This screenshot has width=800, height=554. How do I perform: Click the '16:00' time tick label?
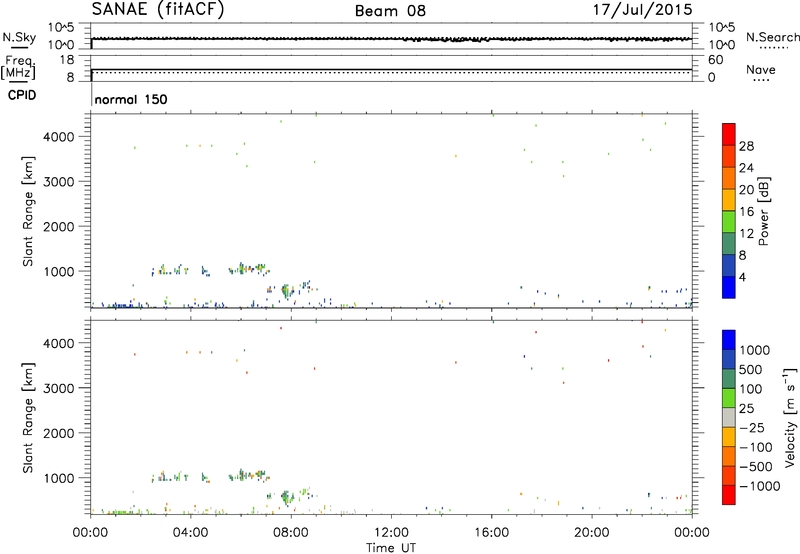pos(491,533)
